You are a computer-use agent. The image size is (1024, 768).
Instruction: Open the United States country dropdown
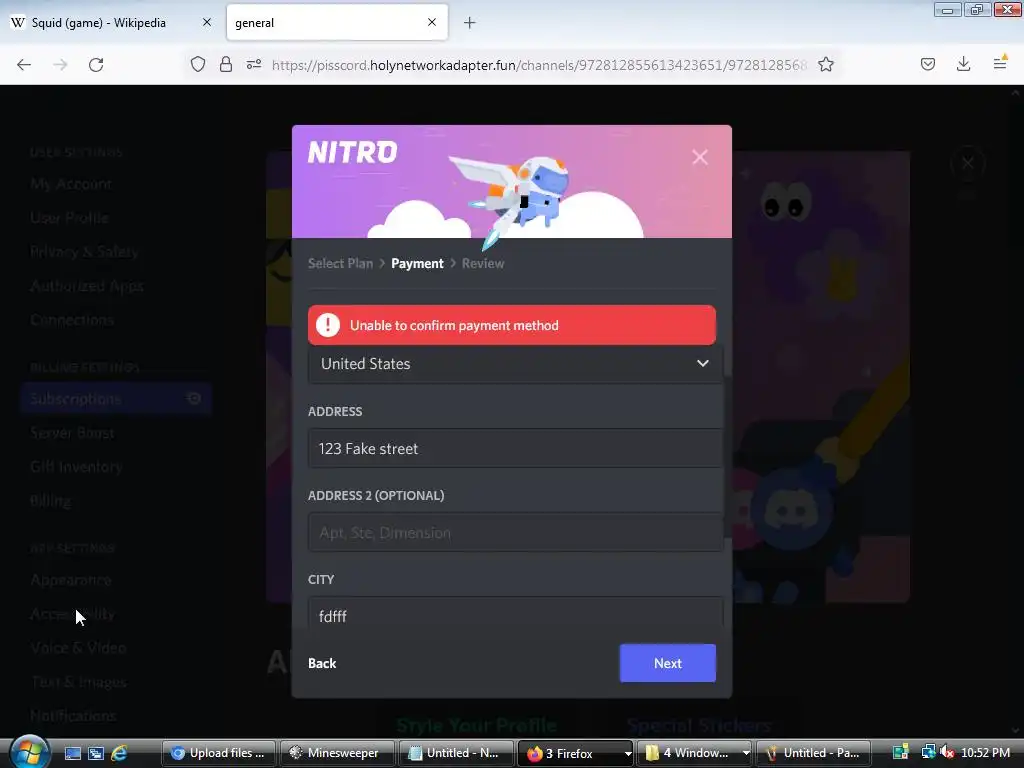click(x=515, y=364)
